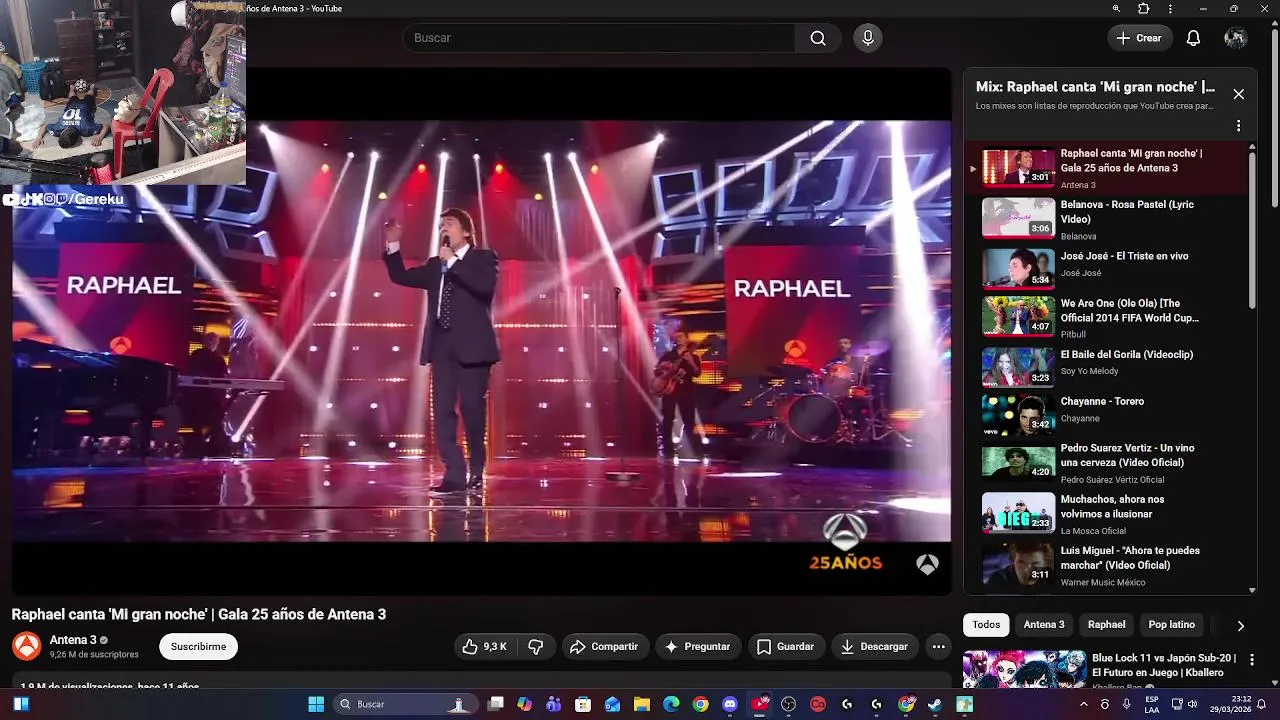Open the Antena 3 channel name link
This screenshot has width=1280, height=720.
(x=73, y=640)
